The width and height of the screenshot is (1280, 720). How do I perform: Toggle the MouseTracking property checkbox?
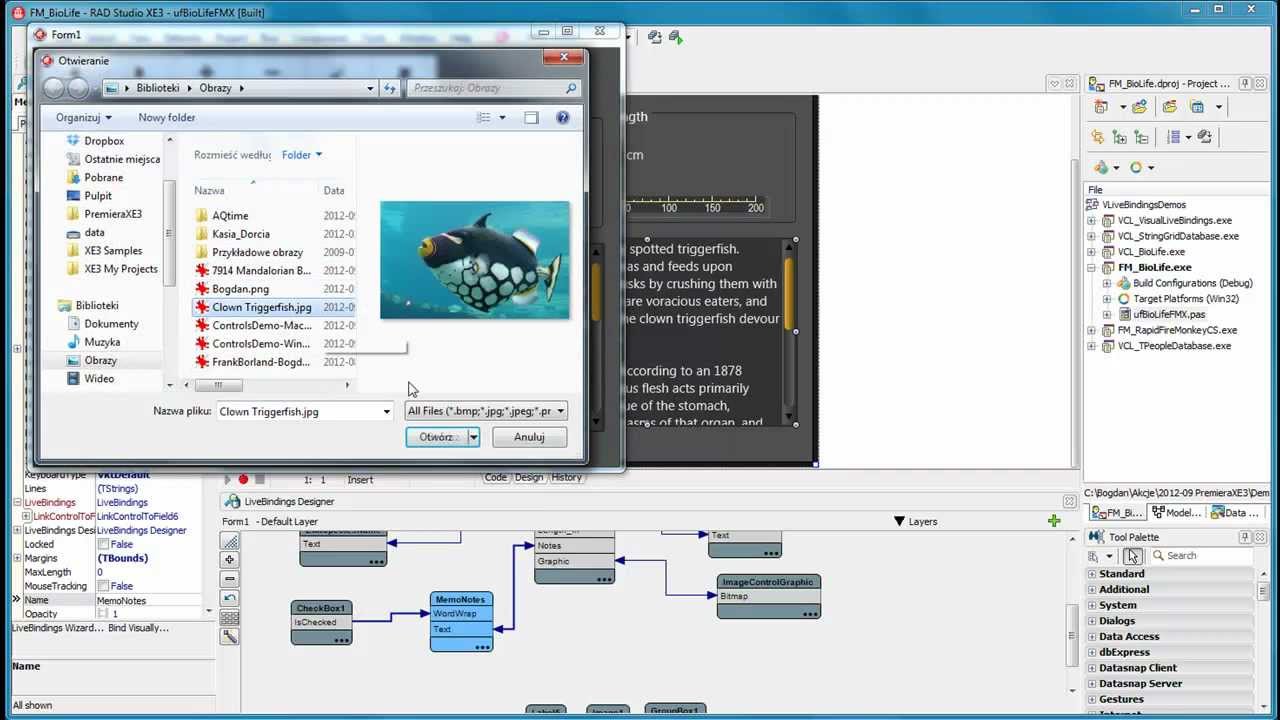coord(103,587)
